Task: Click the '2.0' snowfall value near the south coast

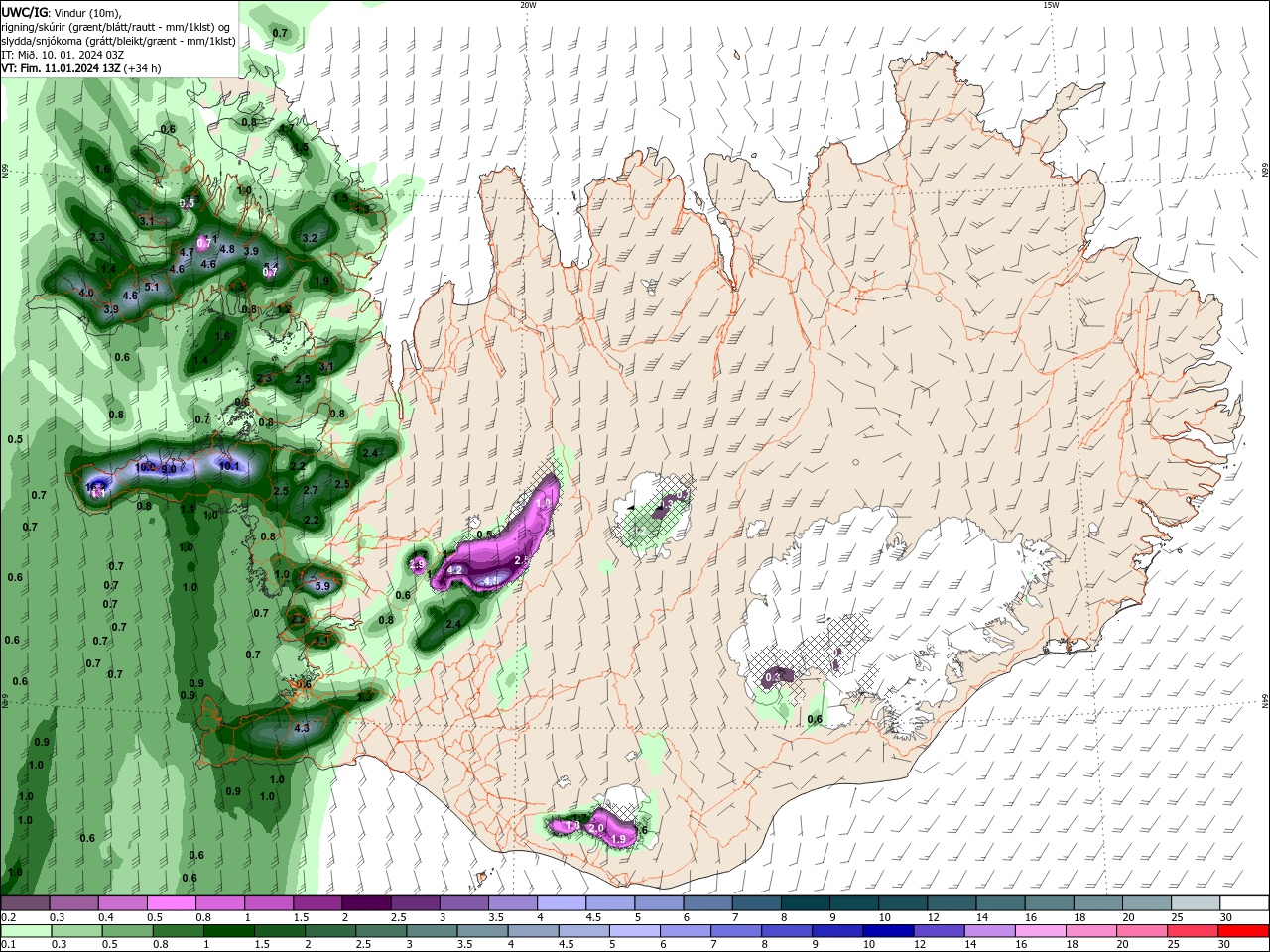Action: tap(596, 828)
